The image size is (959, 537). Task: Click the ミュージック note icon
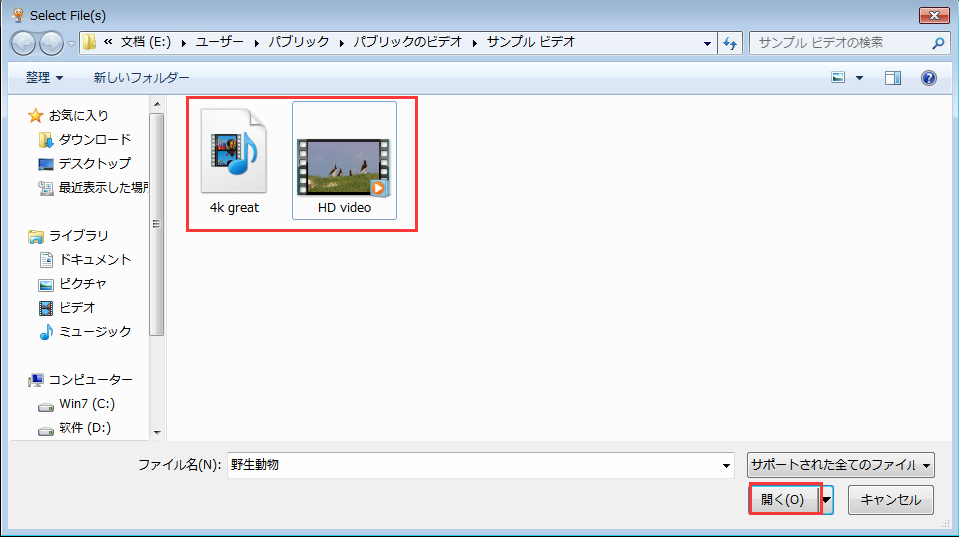click(x=46, y=332)
